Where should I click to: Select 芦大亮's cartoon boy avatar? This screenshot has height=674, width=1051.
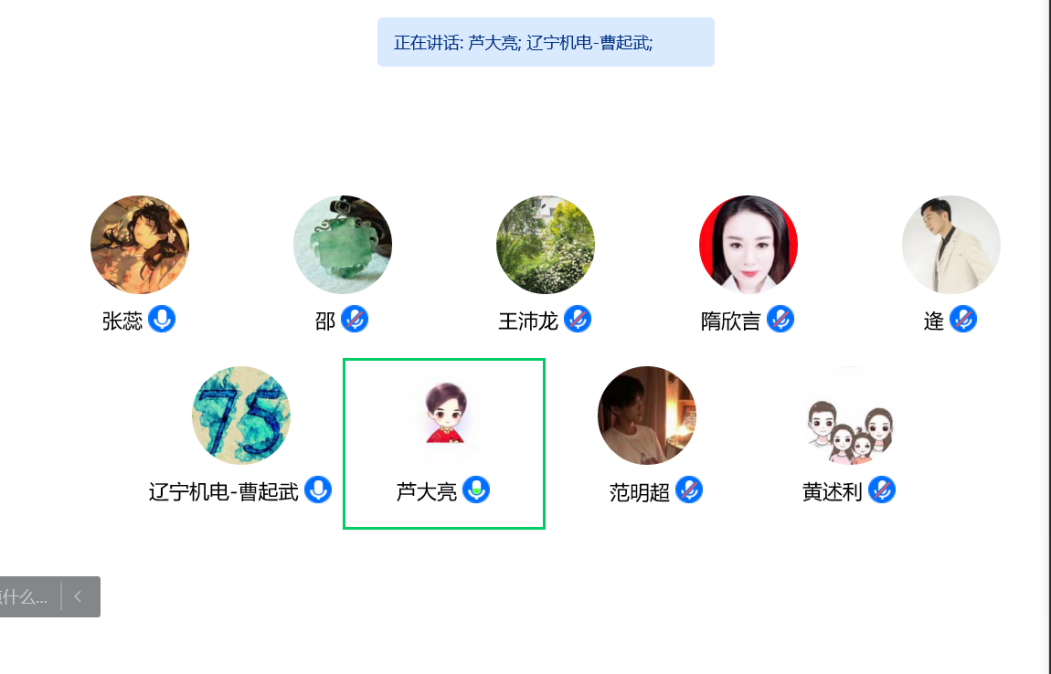tap(444, 415)
